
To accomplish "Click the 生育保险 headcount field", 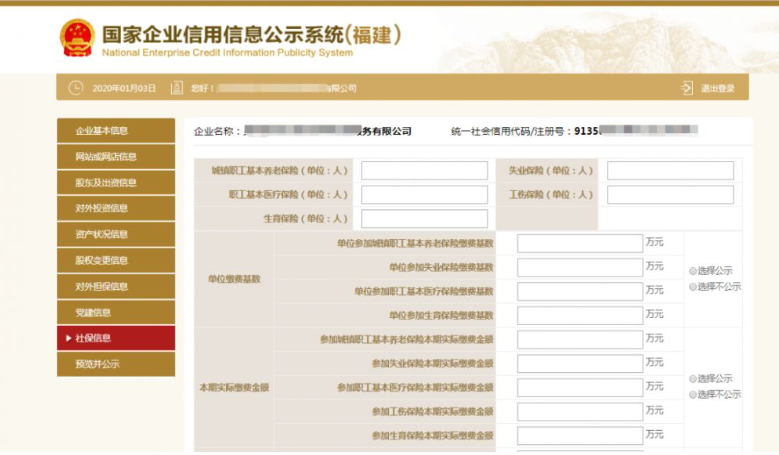I will (x=424, y=219).
